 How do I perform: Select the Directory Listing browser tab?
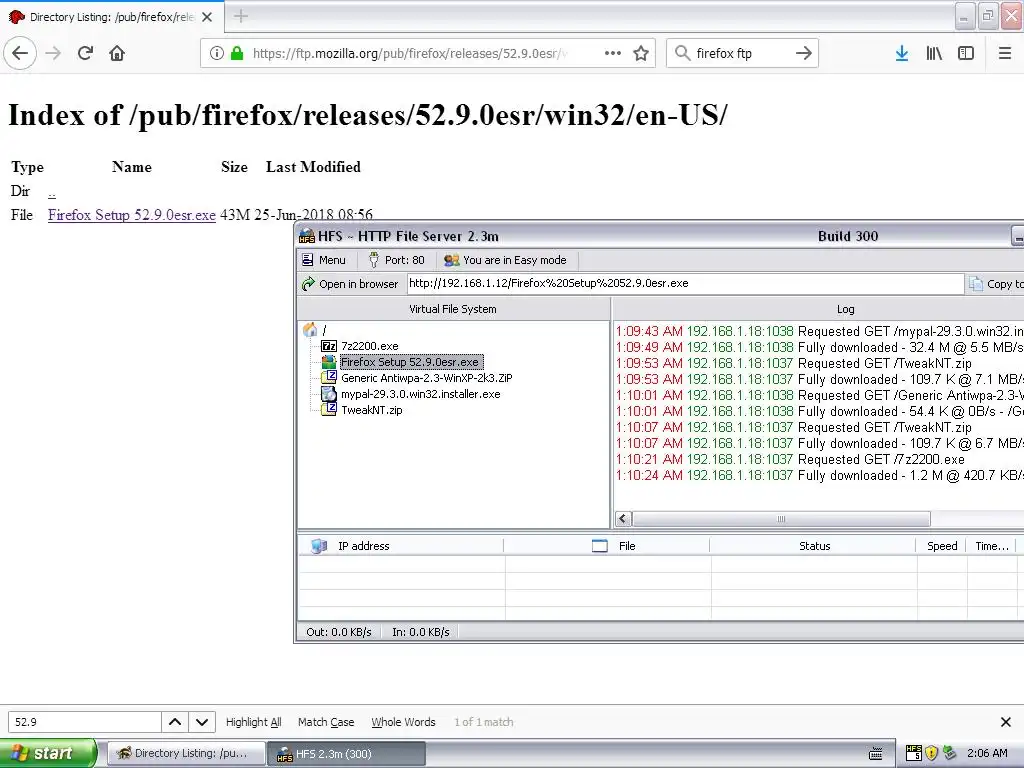coord(112,17)
